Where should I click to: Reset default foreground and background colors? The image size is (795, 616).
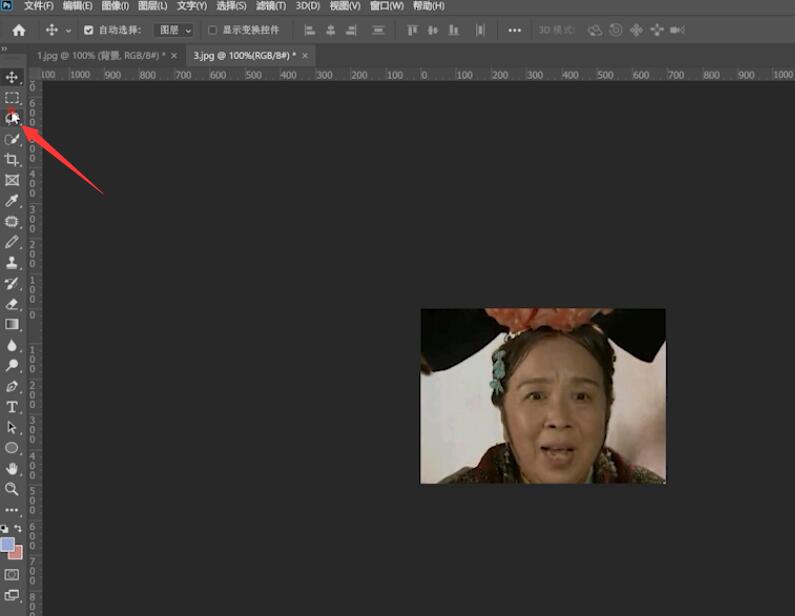[5, 528]
